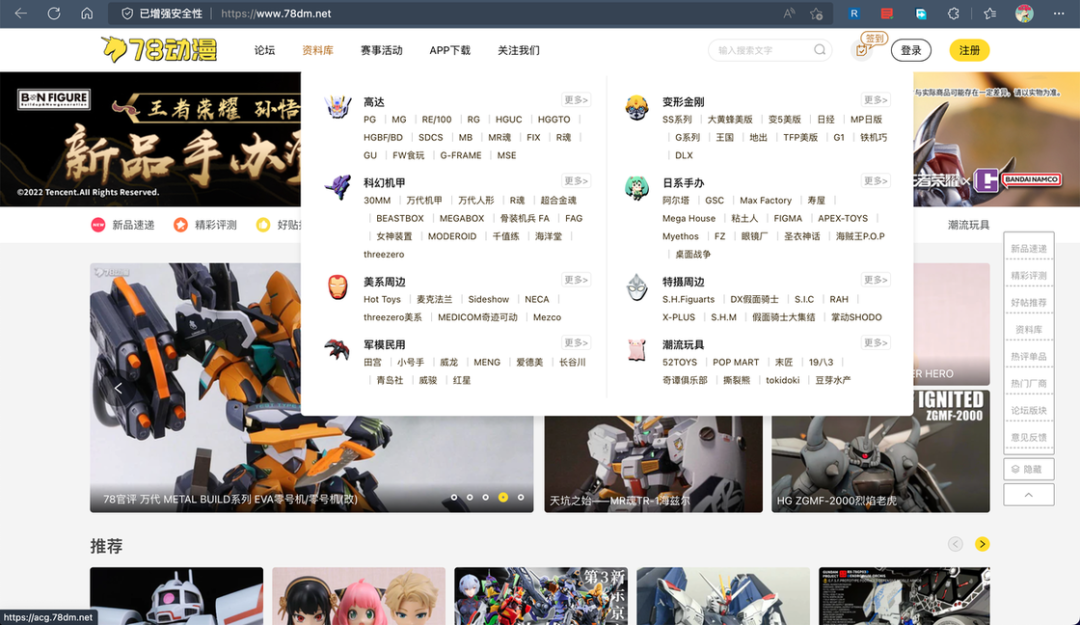The height and width of the screenshot is (625, 1080).
Task: Jump to 热评单品 in right sidebar
Action: [x=1028, y=356]
